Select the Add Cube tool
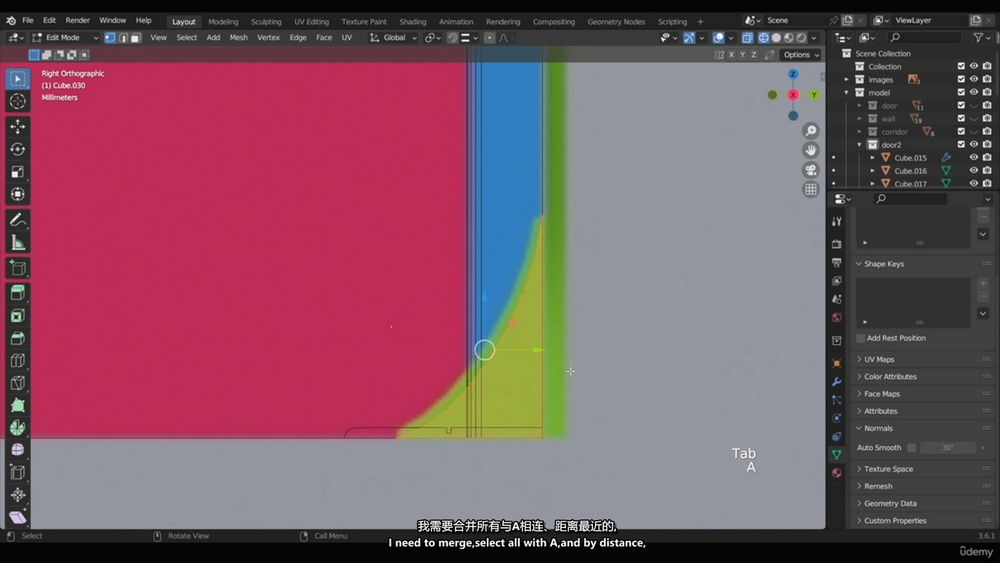This screenshot has height=563, width=1000. (x=17, y=268)
